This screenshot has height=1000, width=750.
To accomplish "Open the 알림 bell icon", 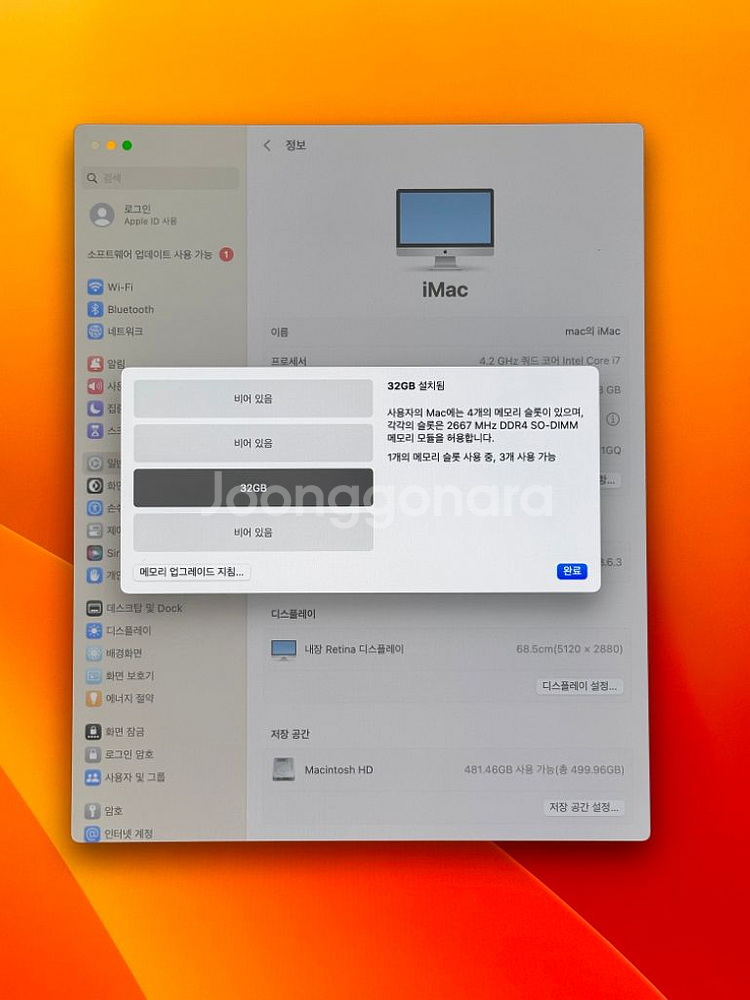I will pyautogui.click(x=95, y=364).
